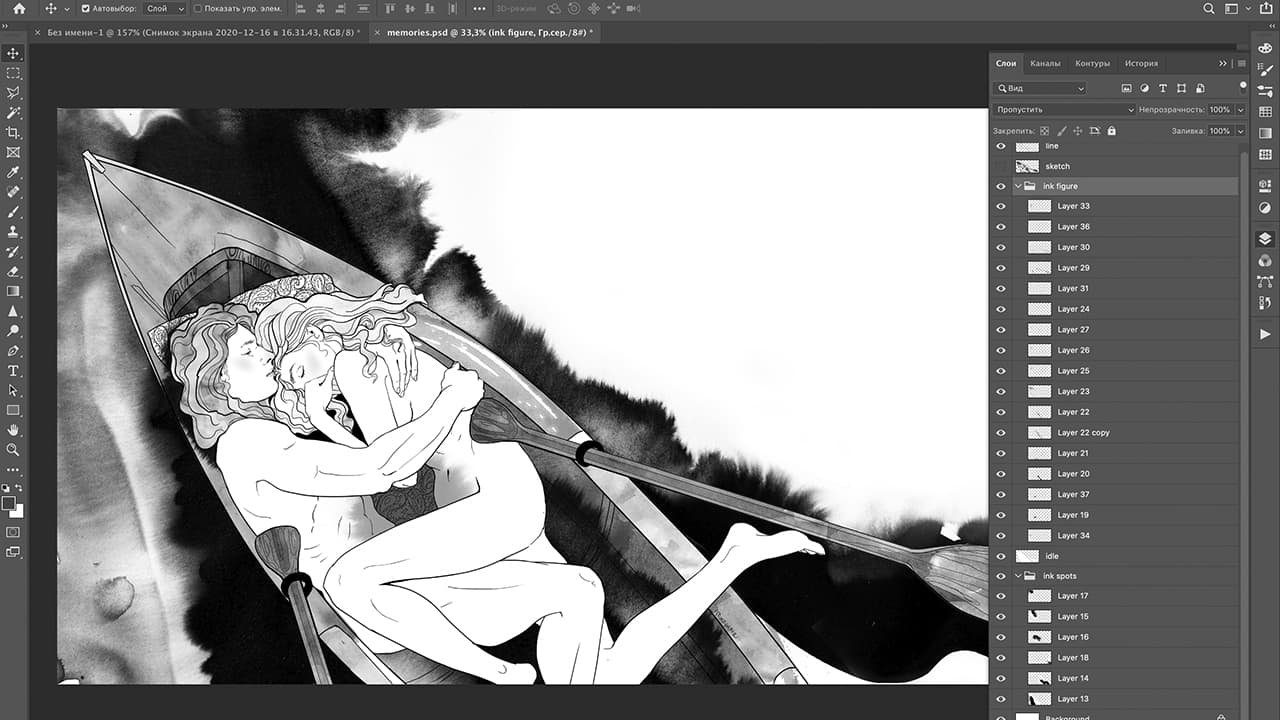Collapse the ink spots group
The width and height of the screenshot is (1280, 720).
(1018, 576)
